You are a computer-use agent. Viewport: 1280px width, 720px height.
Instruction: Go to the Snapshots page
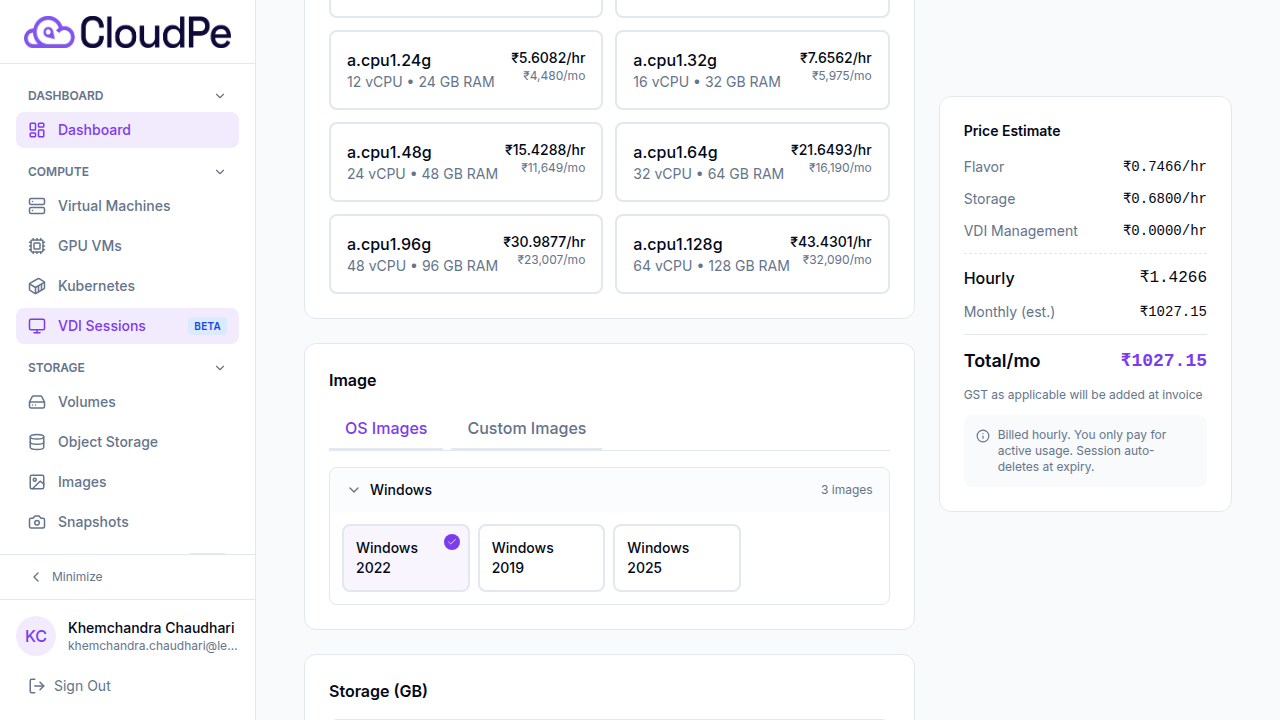(127, 522)
